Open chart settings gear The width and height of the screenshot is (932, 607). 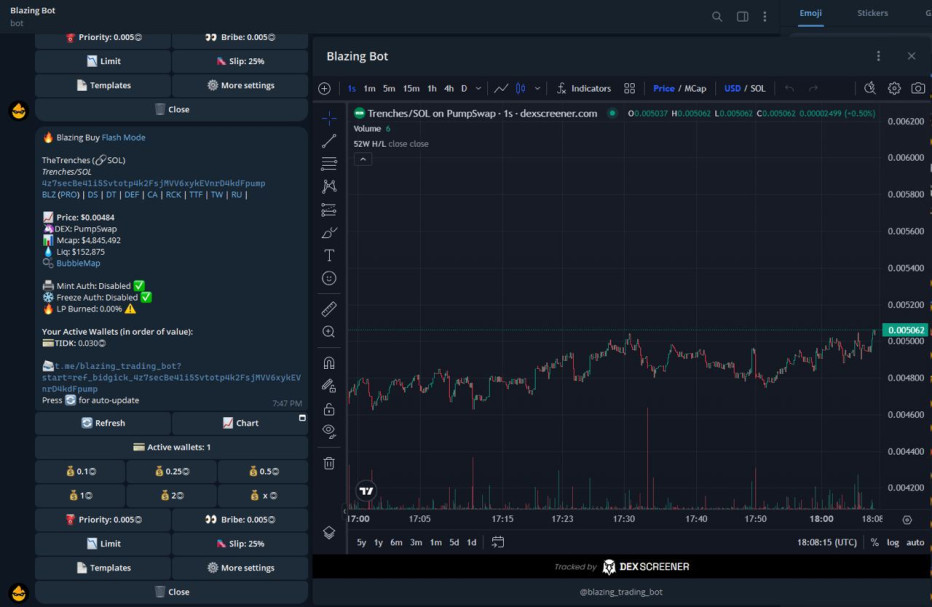pyautogui.click(x=895, y=89)
